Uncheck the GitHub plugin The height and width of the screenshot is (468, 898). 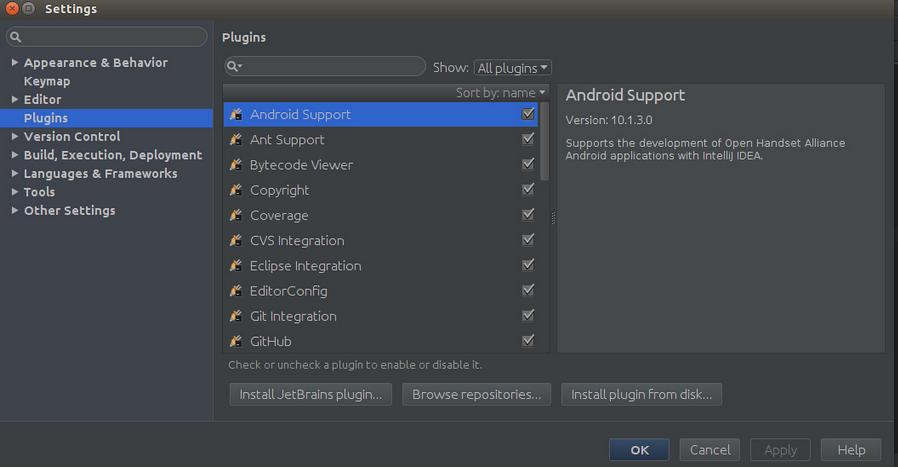pyautogui.click(x=528, y=341)
